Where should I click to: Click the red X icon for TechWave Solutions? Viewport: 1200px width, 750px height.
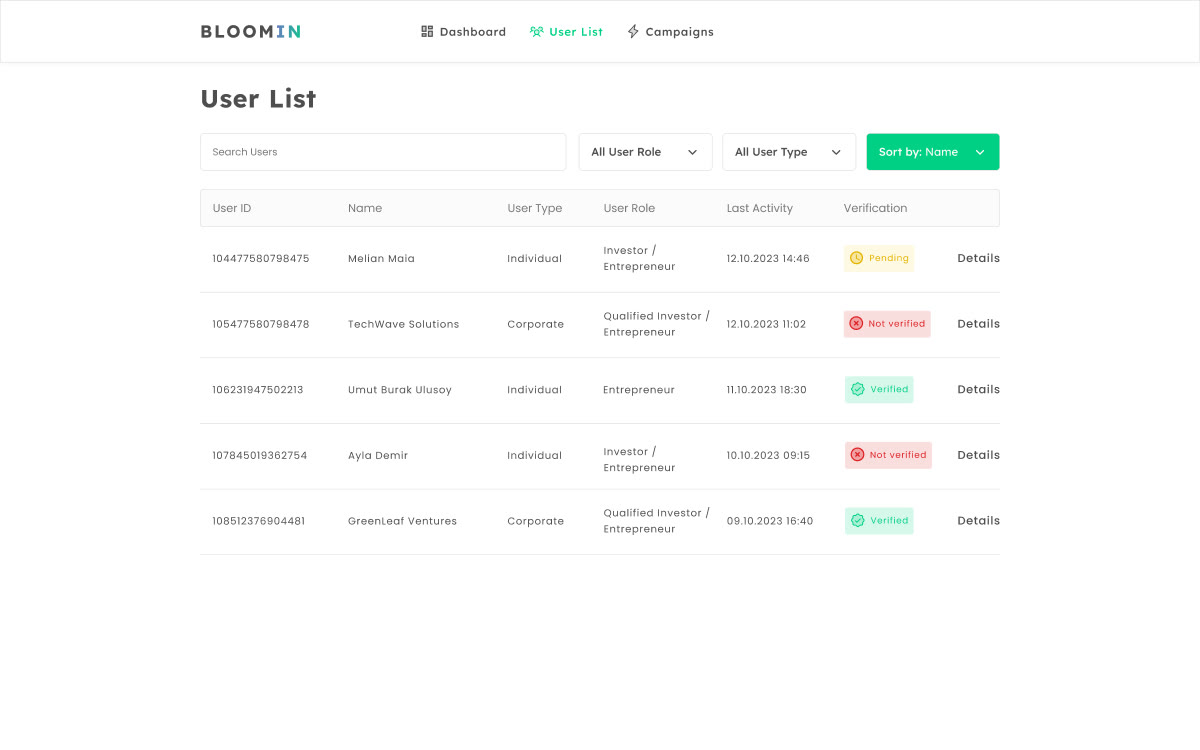coord(856,324)
